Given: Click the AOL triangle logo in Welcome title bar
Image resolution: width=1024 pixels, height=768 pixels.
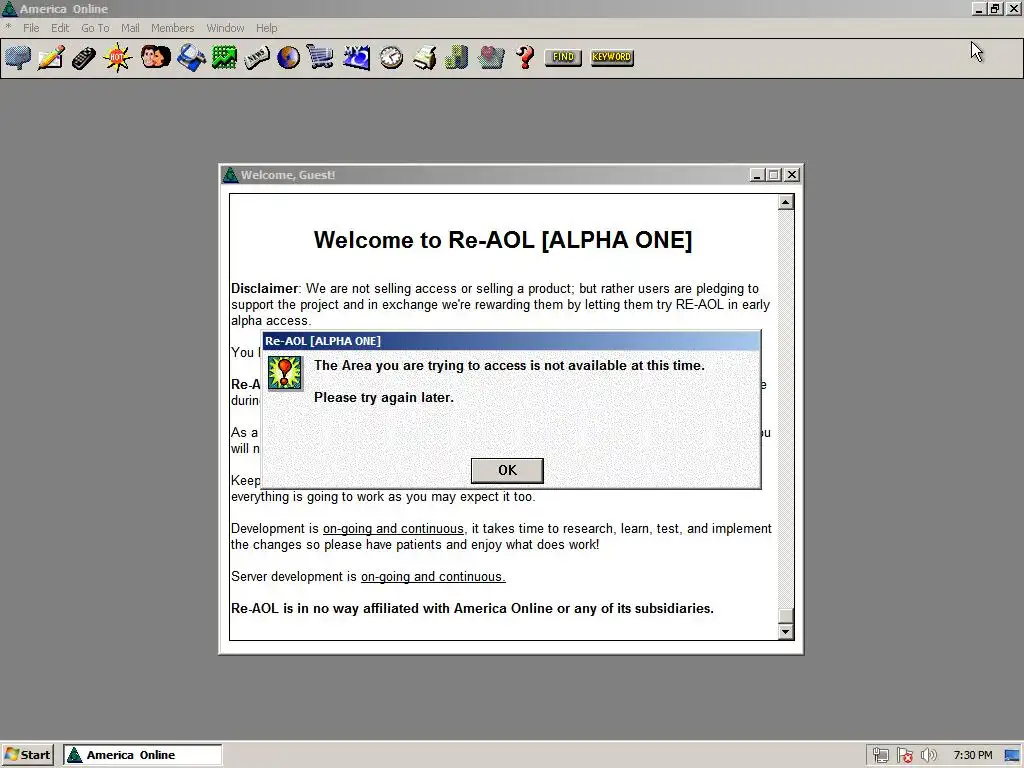Looking at the screenshot, I should coord(230,175).
